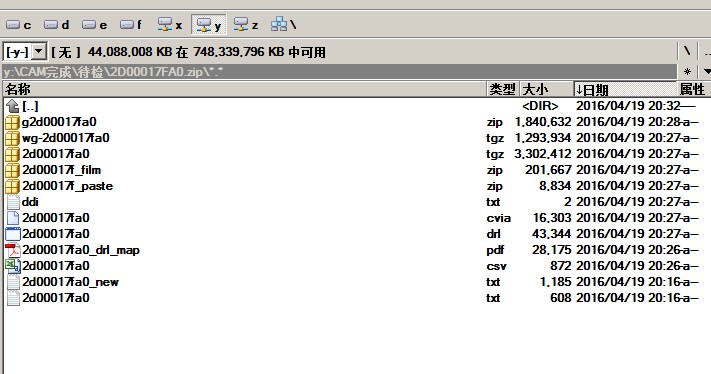Switch to drive d
This screenshot has width=711, height=374.
[x=57, y=25]
